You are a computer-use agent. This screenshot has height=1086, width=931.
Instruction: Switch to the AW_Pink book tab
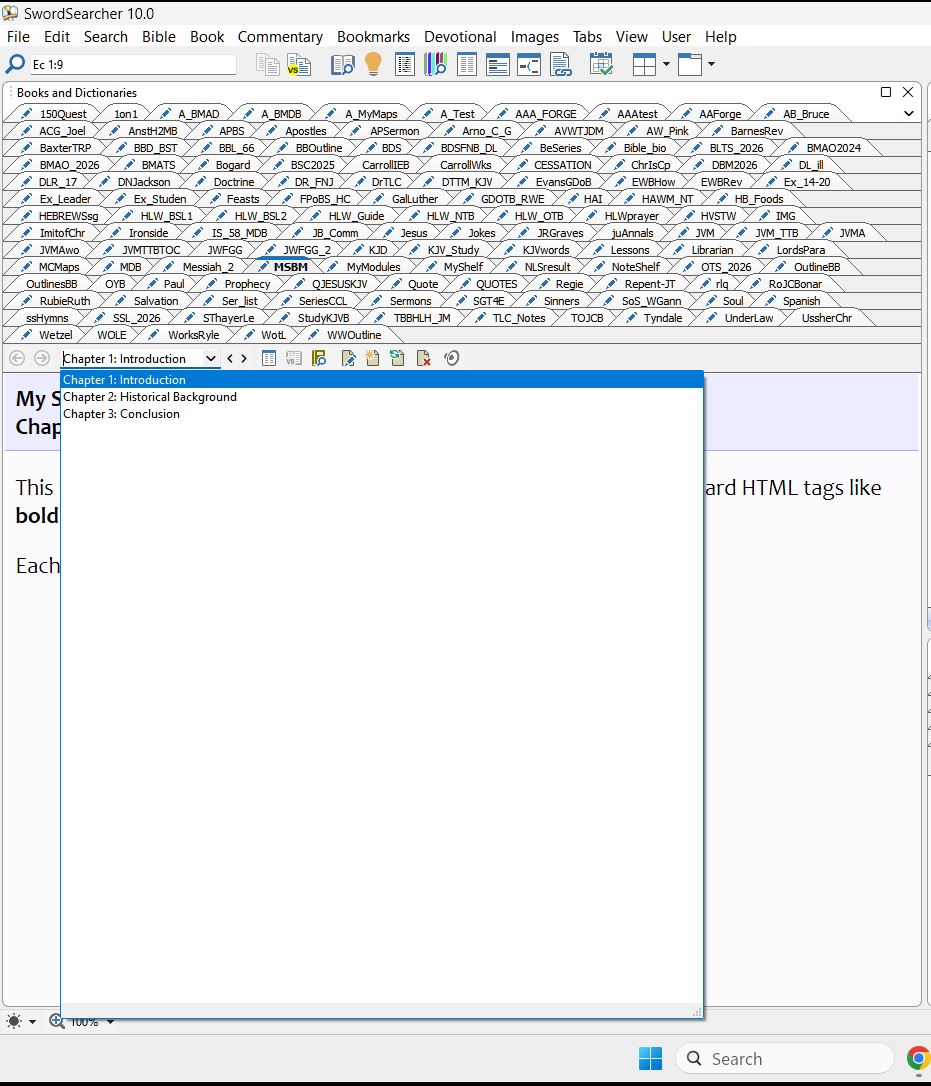(660, 131)
